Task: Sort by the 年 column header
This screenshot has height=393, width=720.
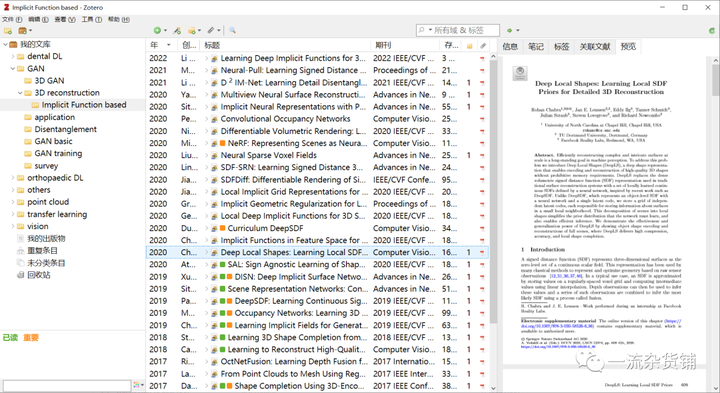Action: 161,45
